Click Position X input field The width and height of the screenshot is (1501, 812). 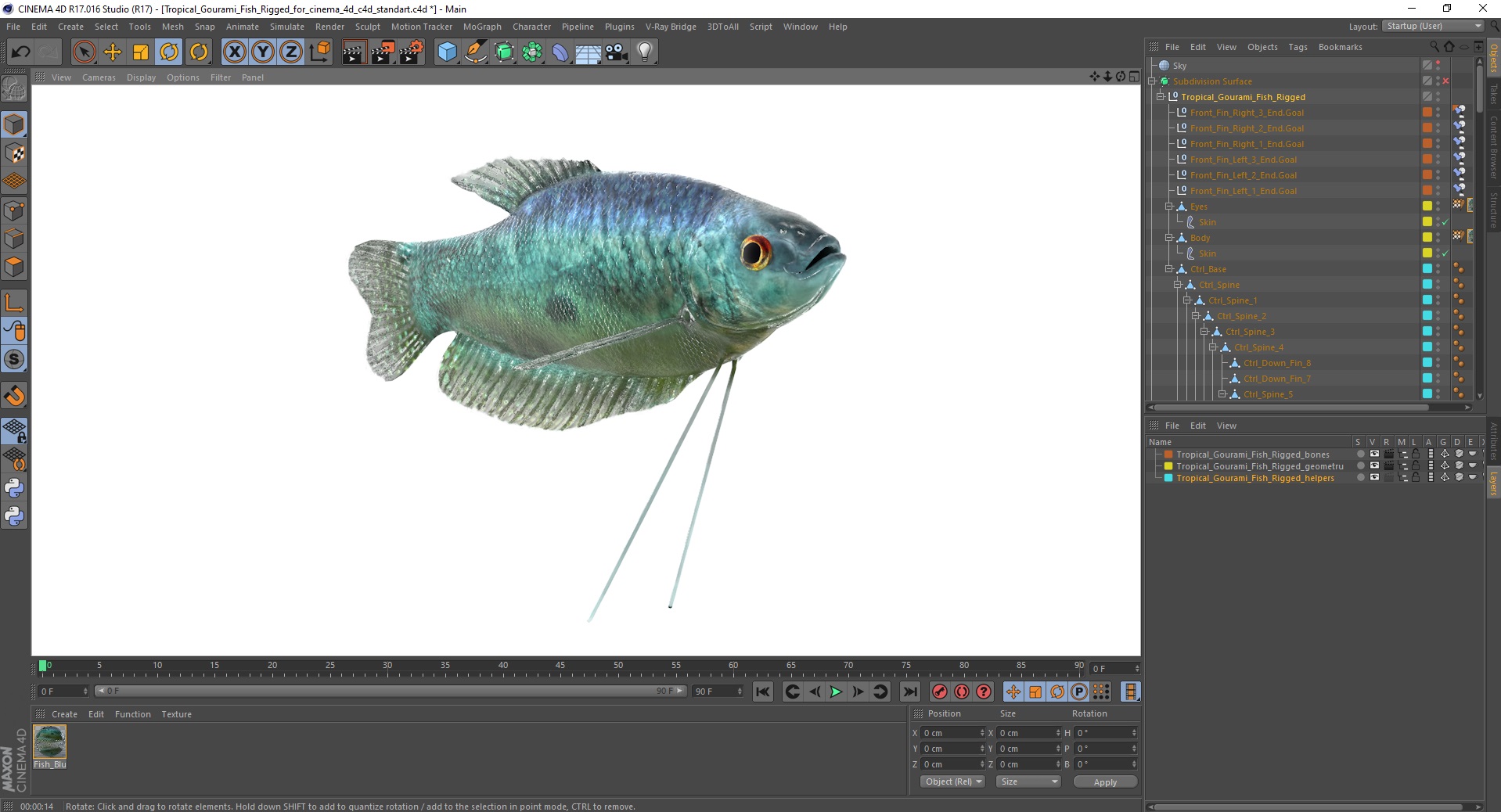click(x=952, y=733)
